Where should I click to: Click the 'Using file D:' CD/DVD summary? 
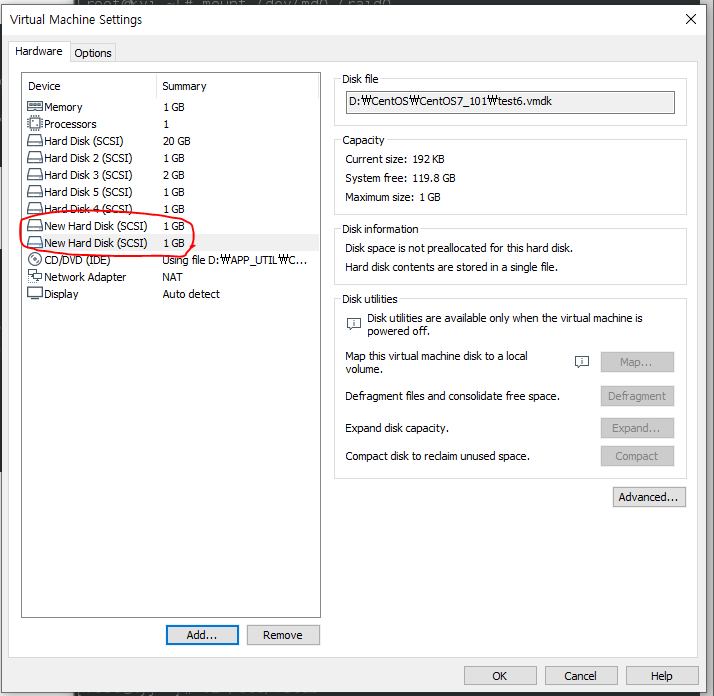235,260
